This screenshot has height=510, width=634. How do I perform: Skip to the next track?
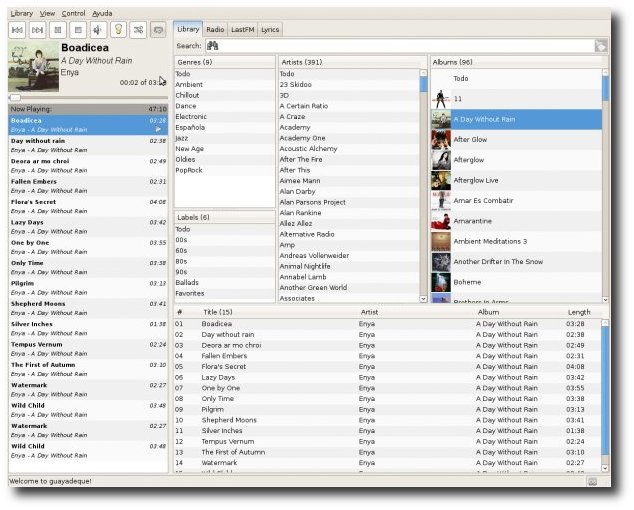click(37, 30)
